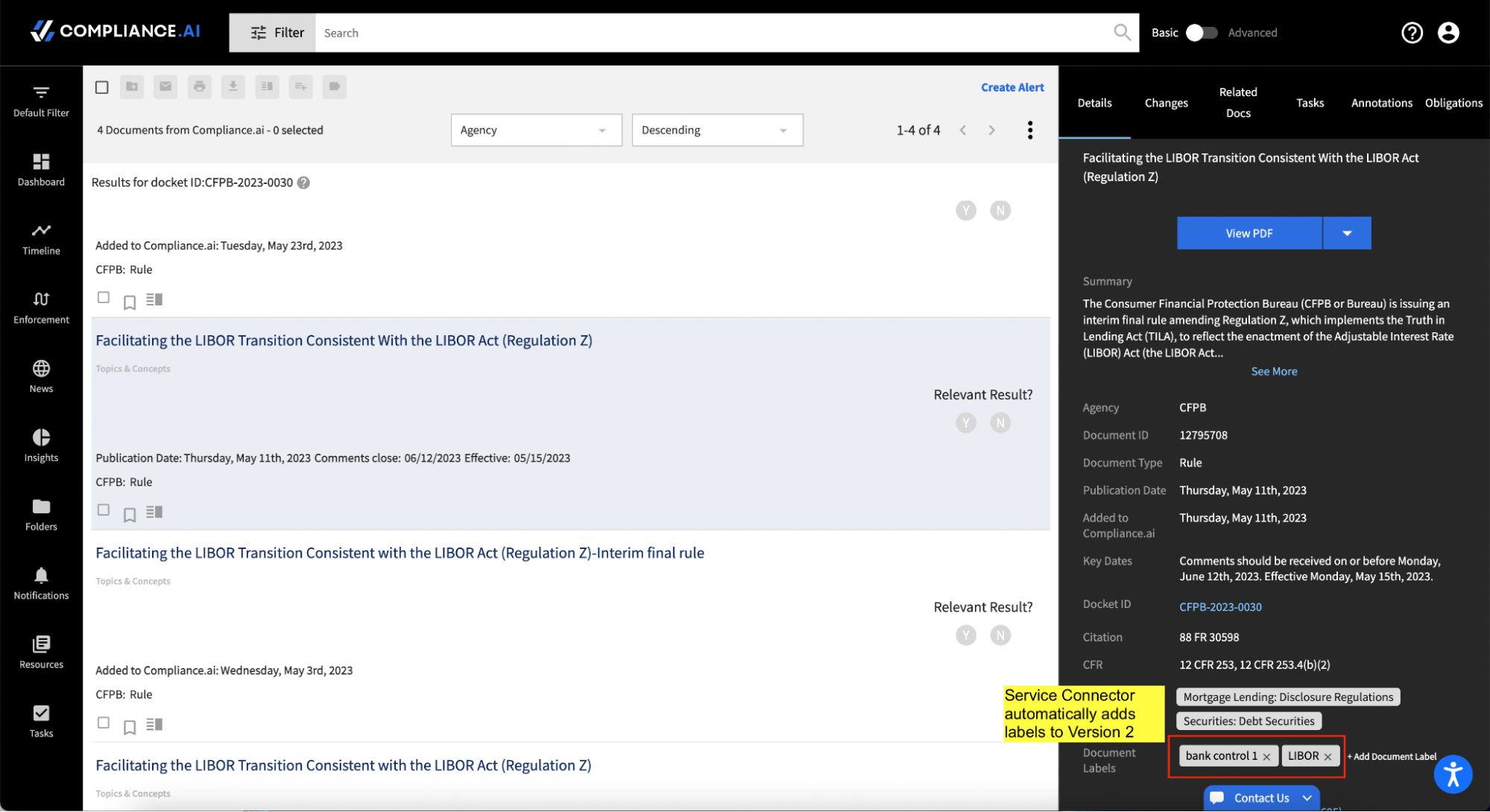Open the Descending order dropdown
This screenshot has height=812, width=1490.
click(717, 130)
